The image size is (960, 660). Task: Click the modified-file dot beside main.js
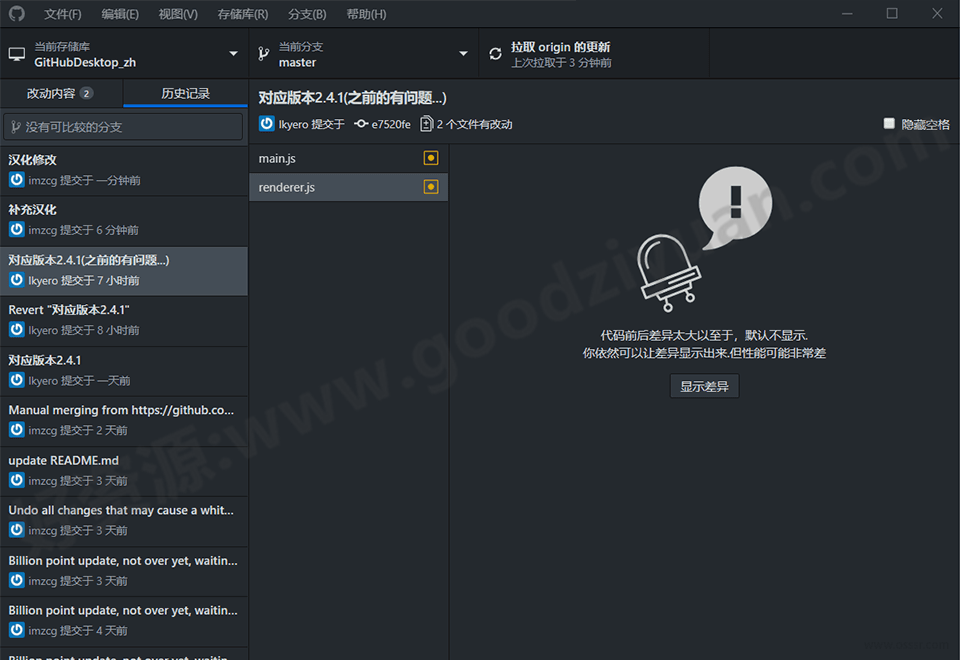tap(431, 157)
